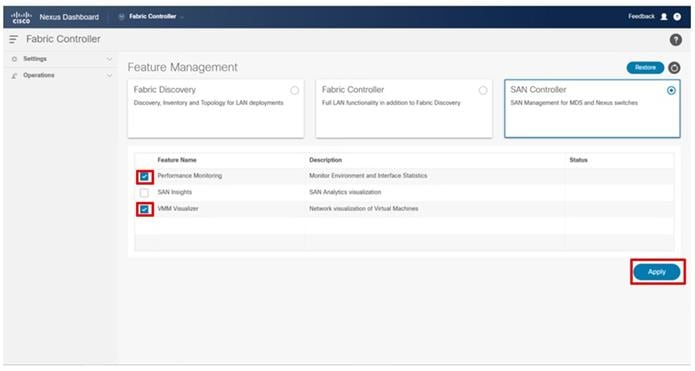695x371 pixels.
Task: Click the Fabric Controller card title
Action: tap(353, 90)
